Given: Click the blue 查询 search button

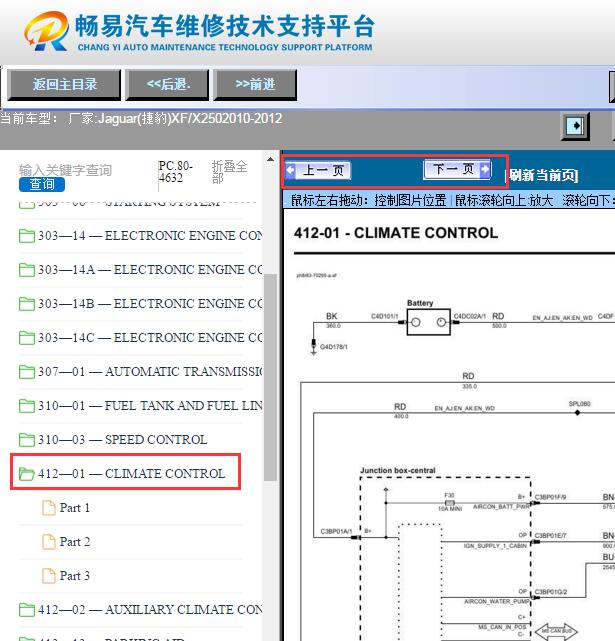Looking at the screenshot, I should coord(42,184).
